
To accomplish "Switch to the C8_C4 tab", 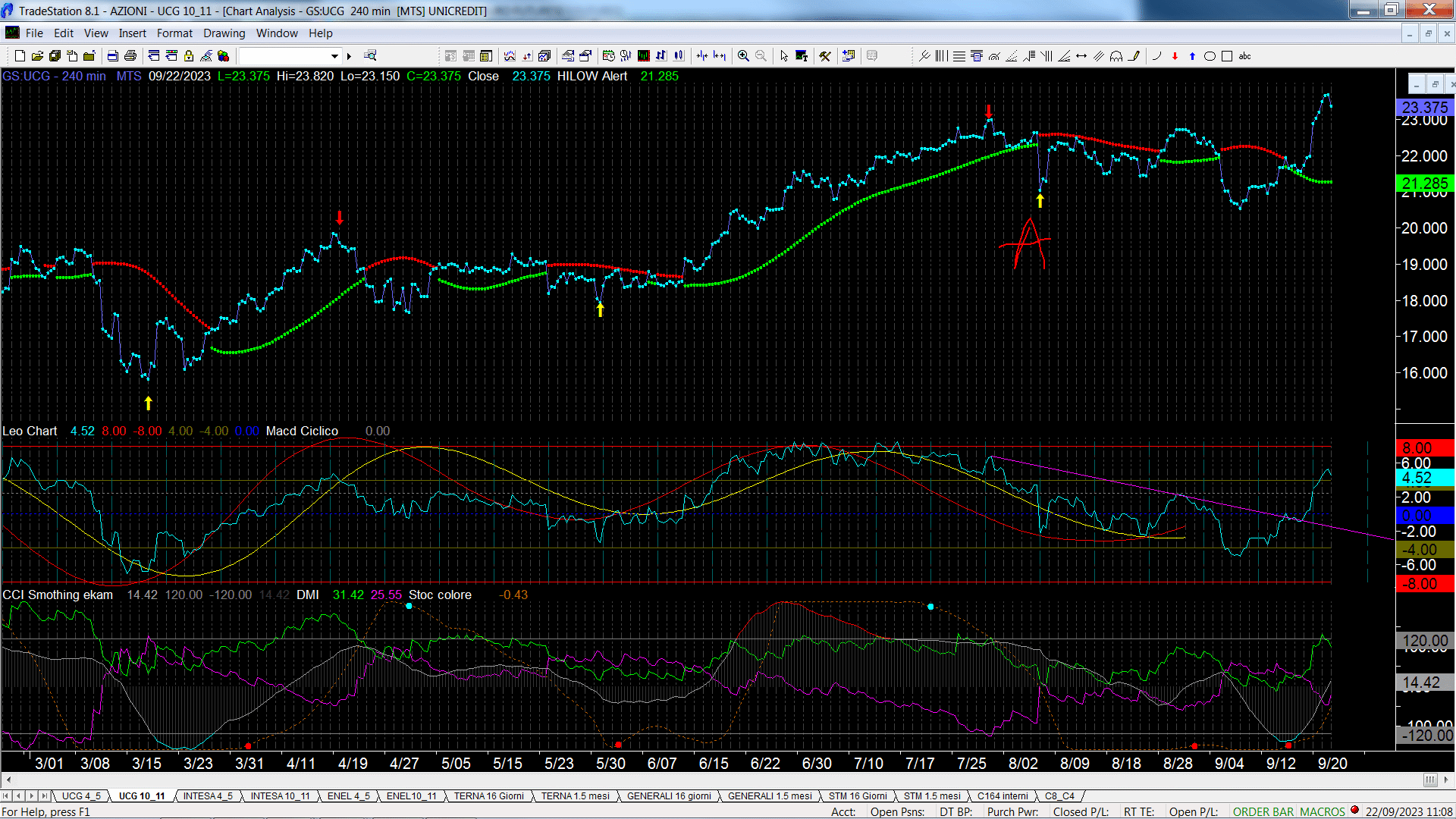I will click(x=1059, y=796).
